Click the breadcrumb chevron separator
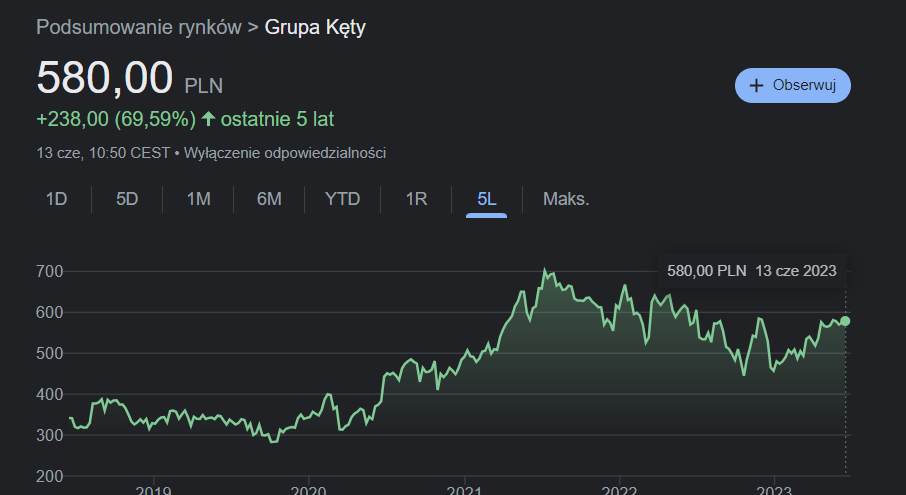The height and width of the screenshot is (495, 906). (x=253, y=27)
